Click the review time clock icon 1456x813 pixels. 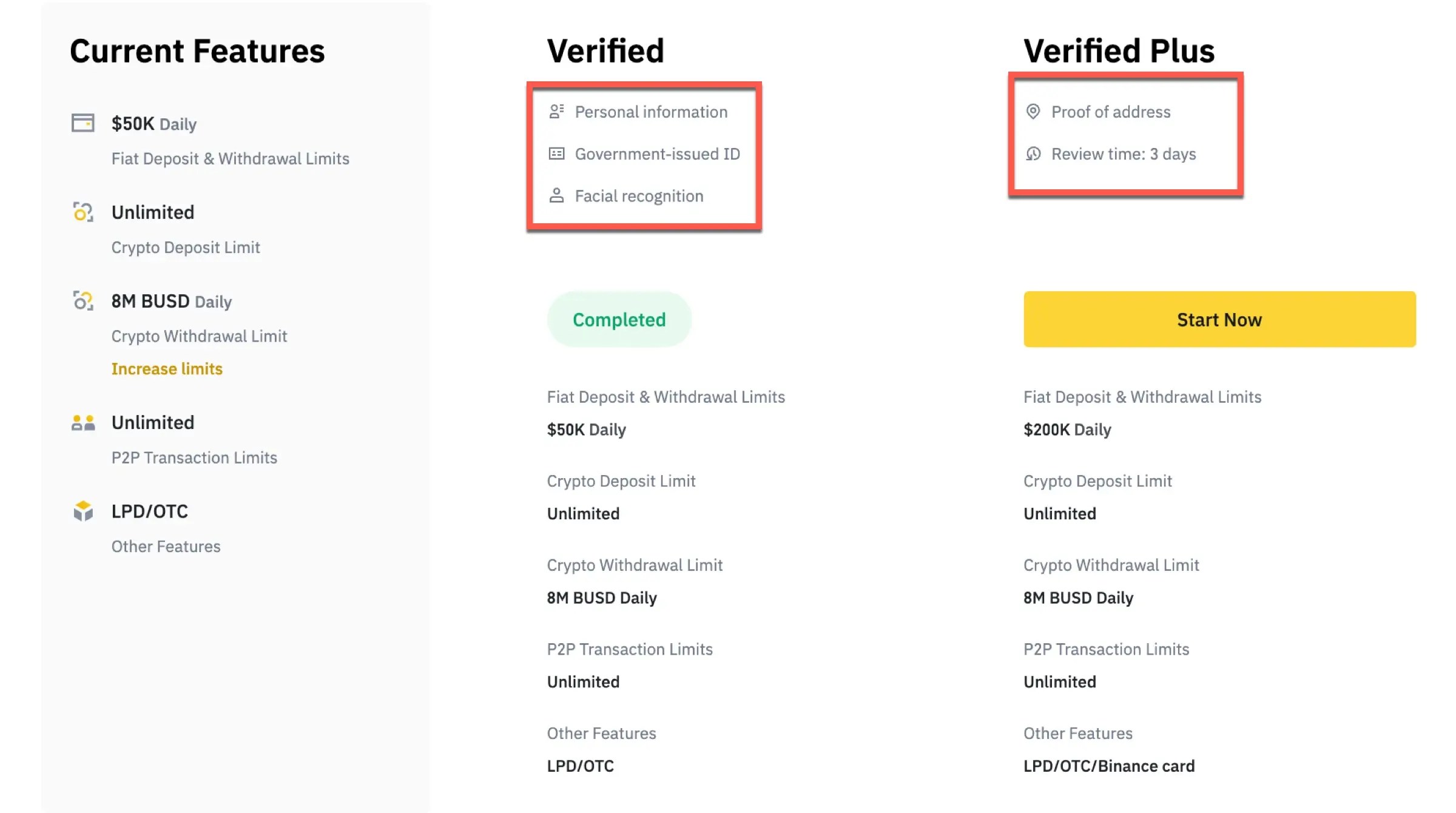1033,153
